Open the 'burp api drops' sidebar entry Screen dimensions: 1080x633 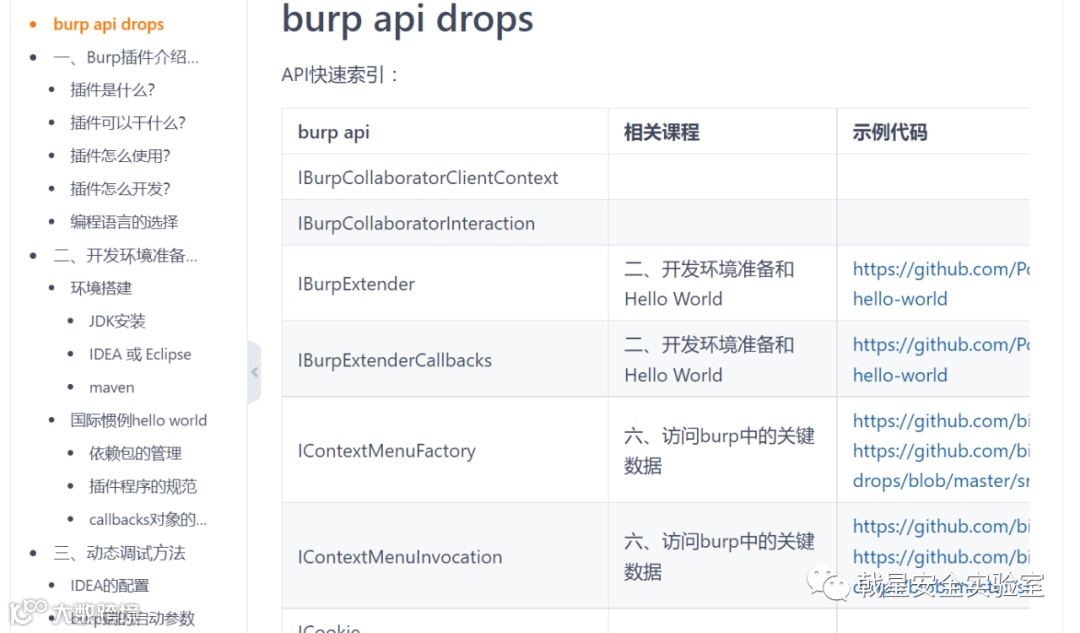108,24
